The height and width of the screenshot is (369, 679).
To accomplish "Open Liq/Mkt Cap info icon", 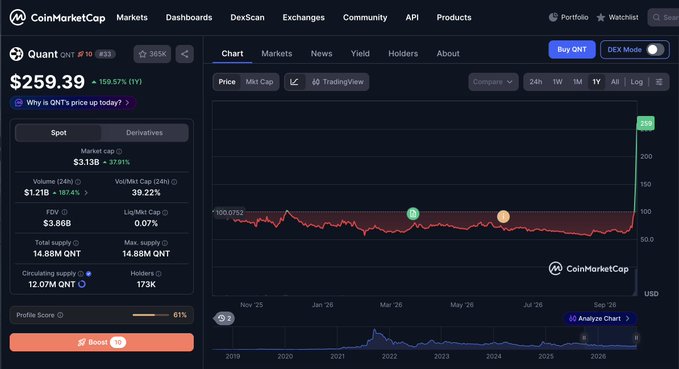I will tap(165, 213).
